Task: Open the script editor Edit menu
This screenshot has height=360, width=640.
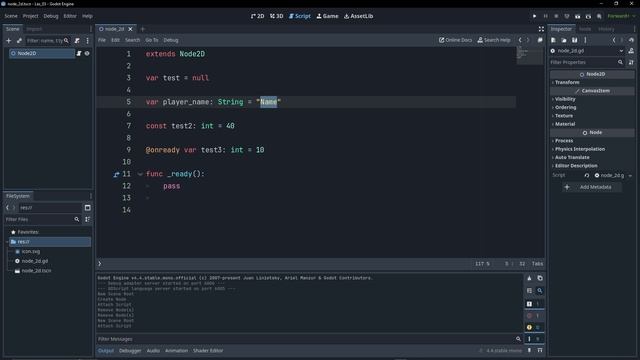Action: [x=116, y=40]
